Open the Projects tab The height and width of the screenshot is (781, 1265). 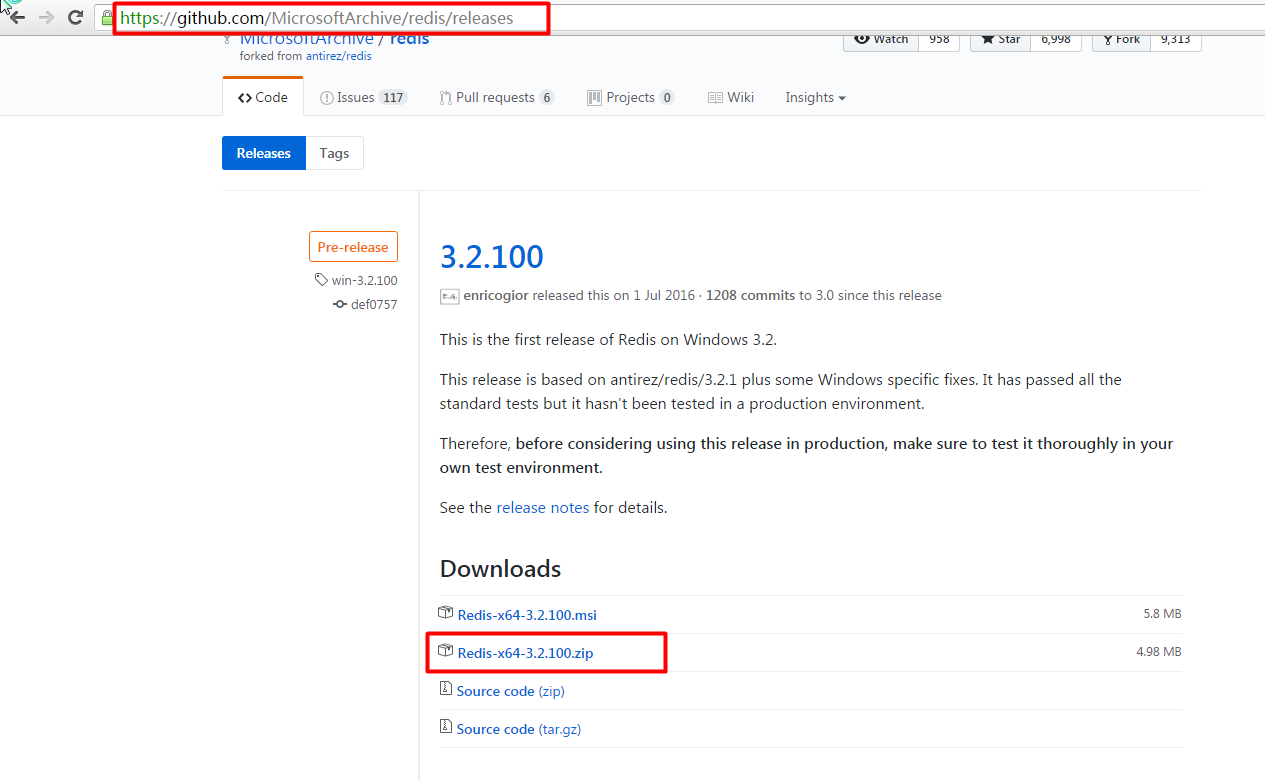tap(630, 97)
